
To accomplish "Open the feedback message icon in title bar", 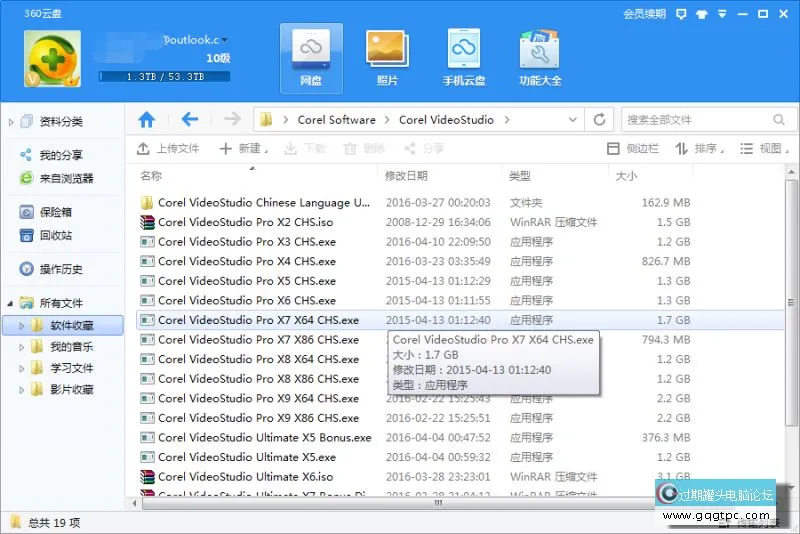I will 681,14.
